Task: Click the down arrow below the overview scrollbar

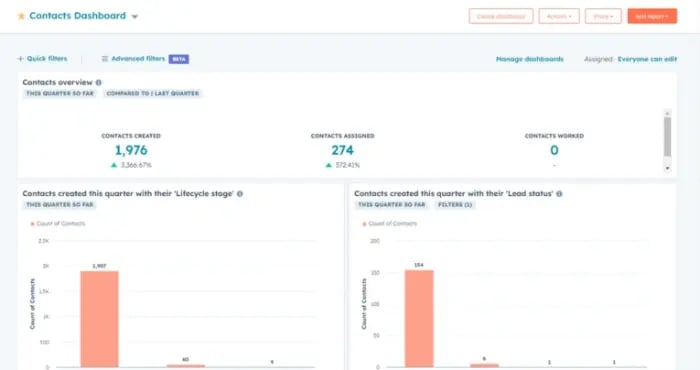Action: coord(667,168)
